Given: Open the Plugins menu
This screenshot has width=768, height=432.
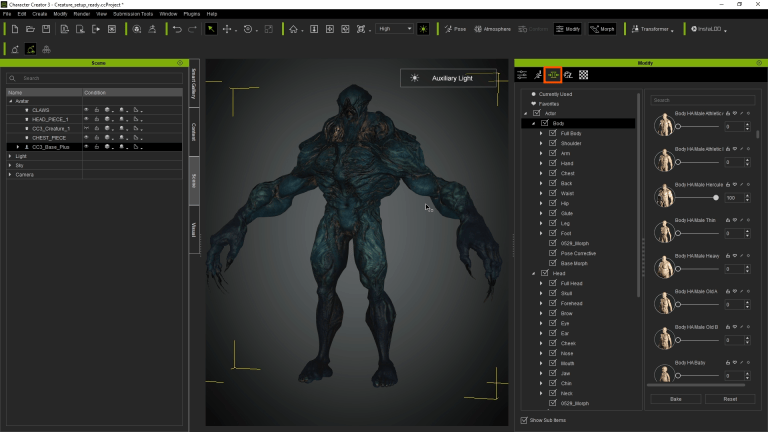Looking at the screenshot, I should (192, 14).
